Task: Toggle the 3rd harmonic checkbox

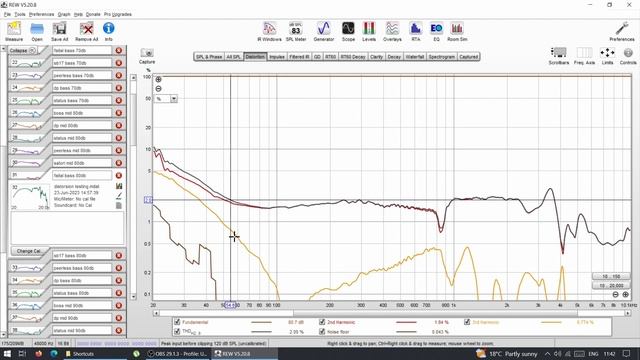Action: pyautogui.click(x=467, y=322)
